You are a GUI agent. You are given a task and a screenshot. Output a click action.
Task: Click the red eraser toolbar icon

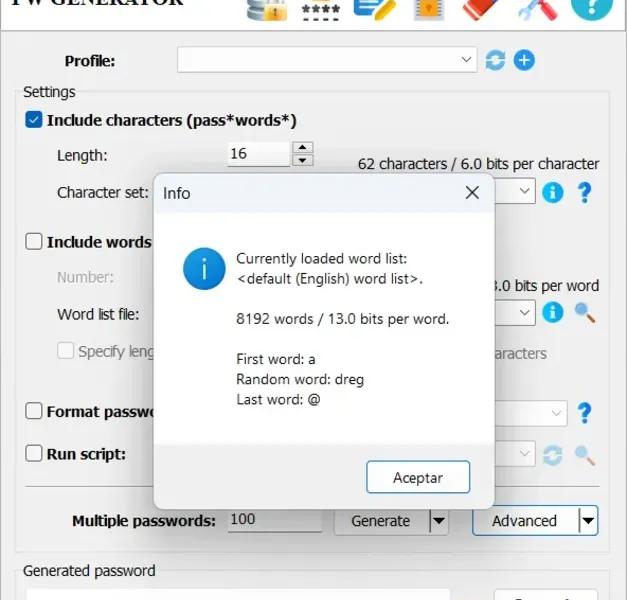(x=480, y=9)
